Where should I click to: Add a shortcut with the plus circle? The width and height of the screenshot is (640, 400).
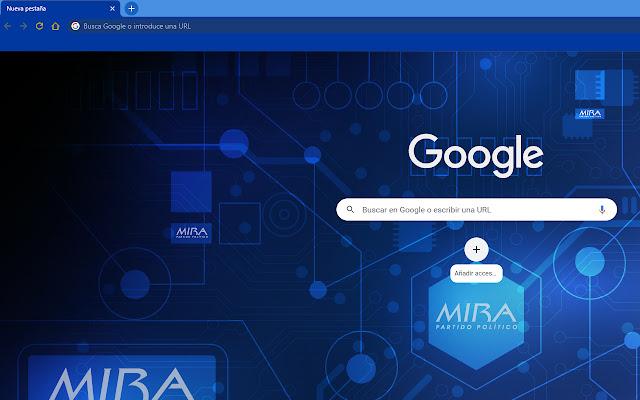point(476,249)
